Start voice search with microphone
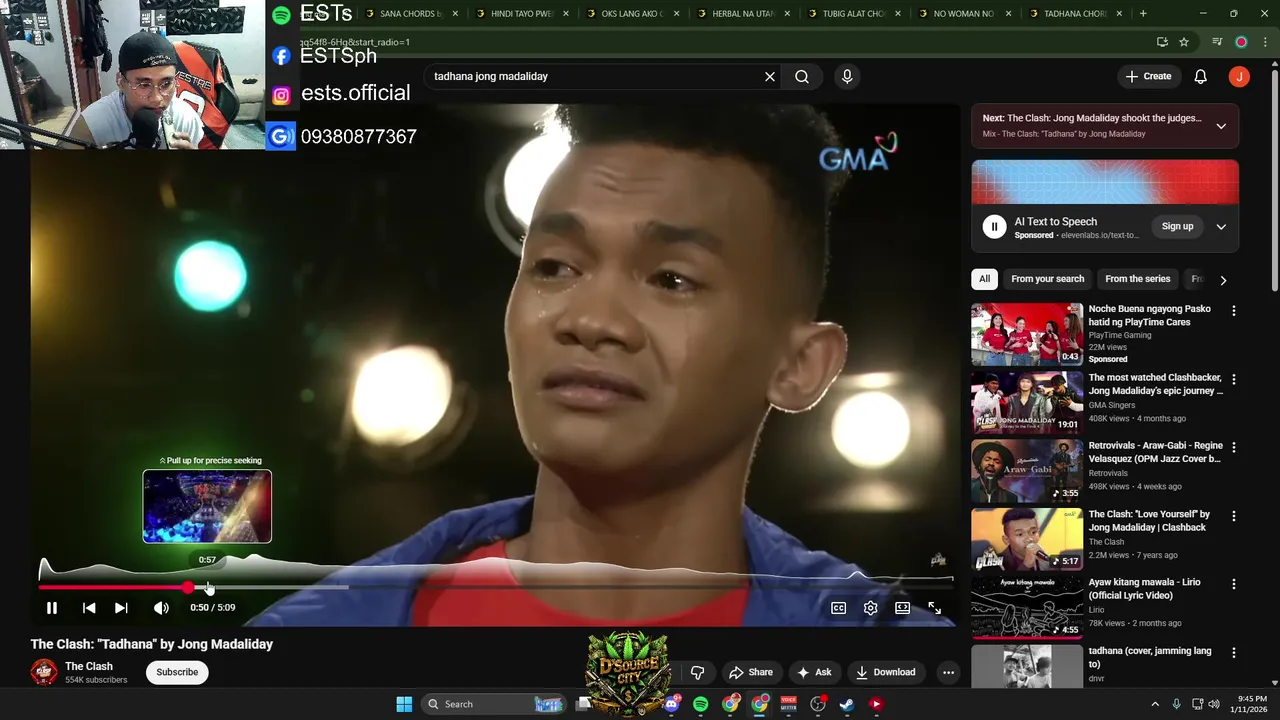The height and width of the screenshot is (720, 1280). click(847, 76)
